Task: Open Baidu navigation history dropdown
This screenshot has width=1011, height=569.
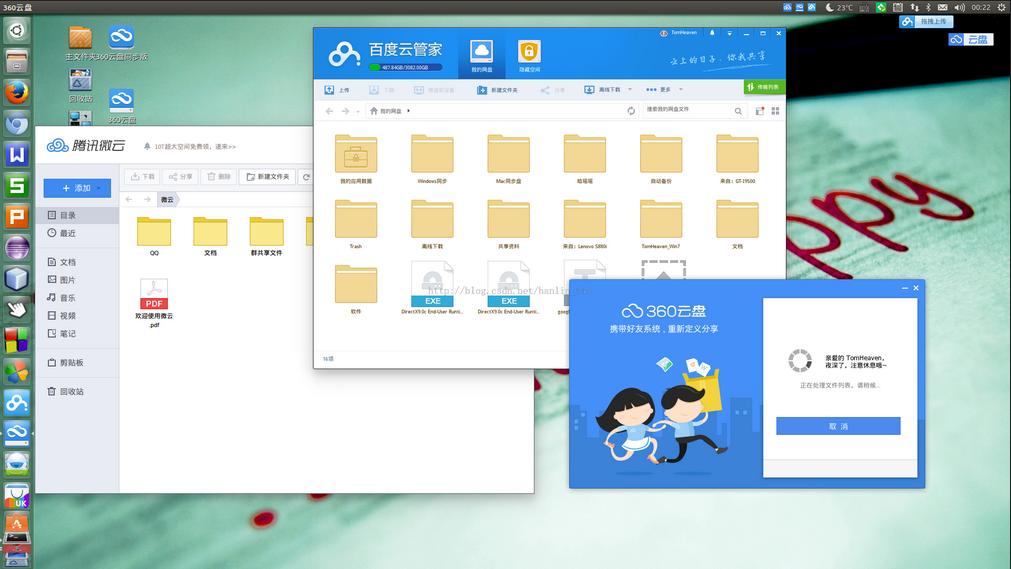Action: click(x=358, y=112)
